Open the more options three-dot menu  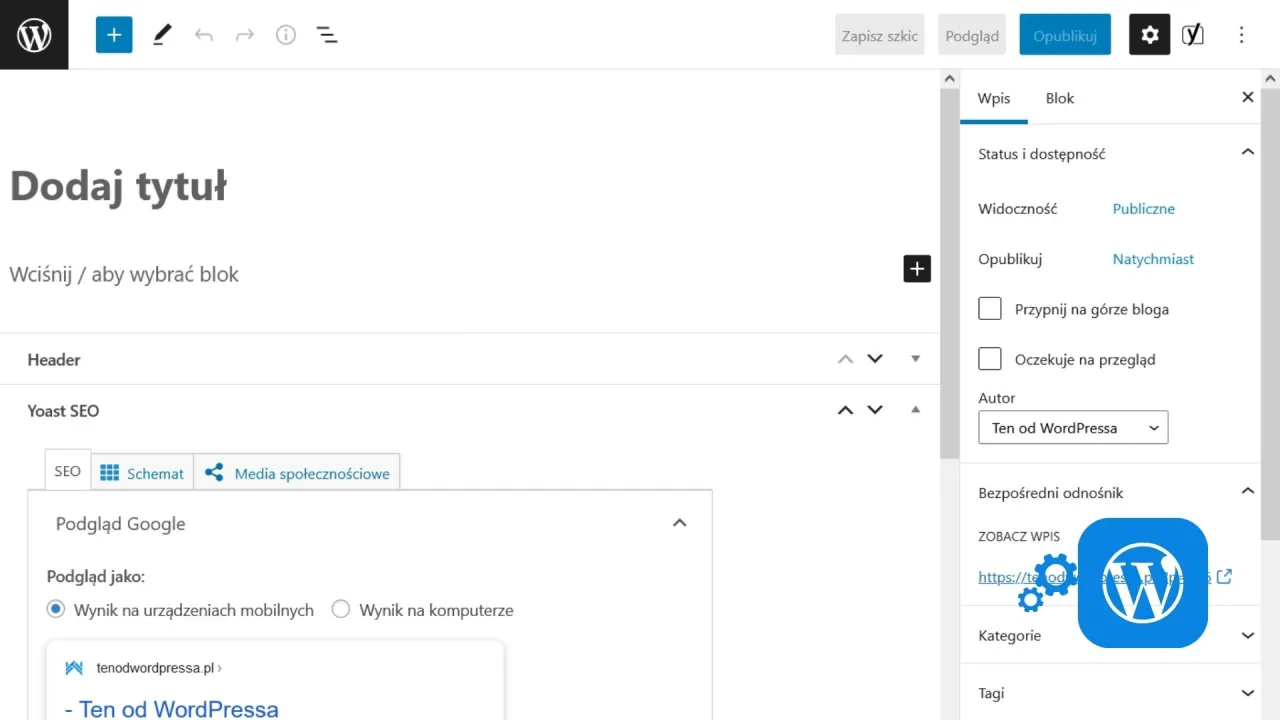(x=1241, y=34)
